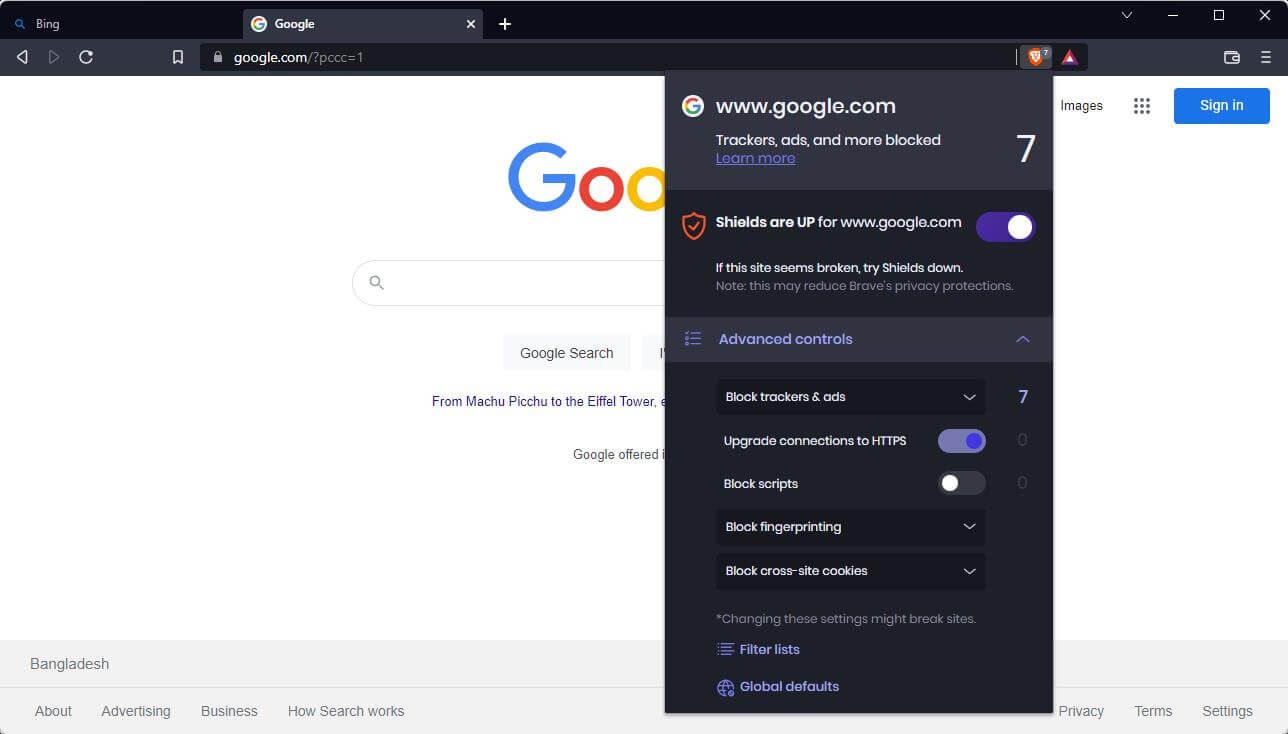Open the About footer link
Screen dimensions: 1288x734
53,711
